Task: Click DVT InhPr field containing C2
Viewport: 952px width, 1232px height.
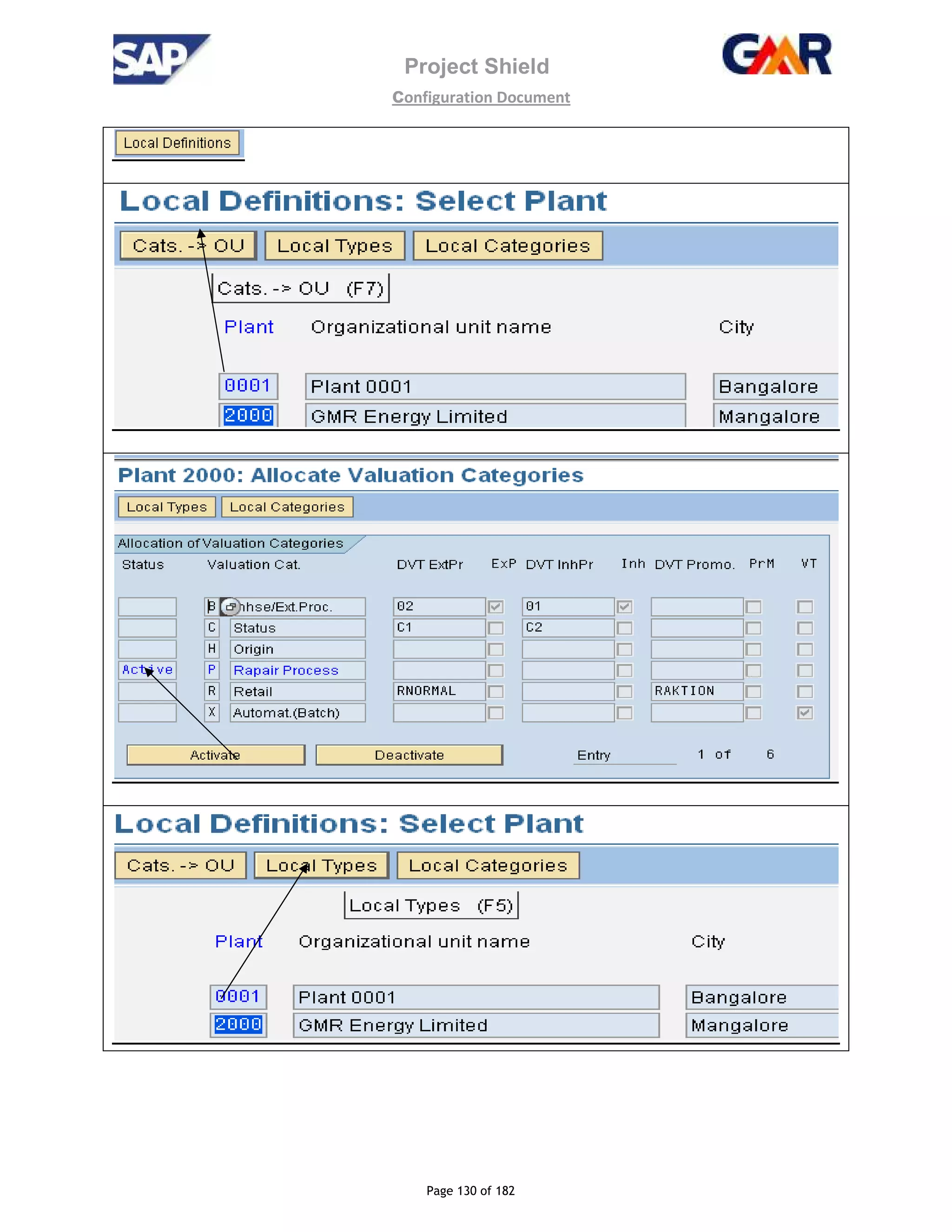Action: point(568,628)
